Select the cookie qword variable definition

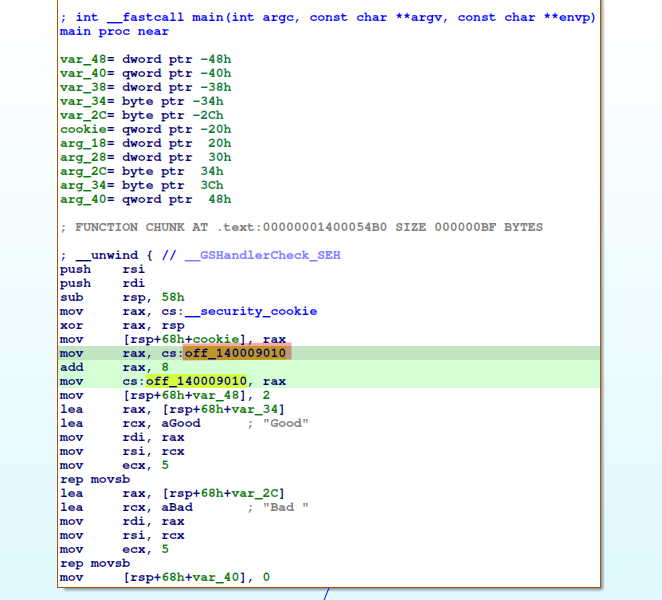(x=81, y=129)
